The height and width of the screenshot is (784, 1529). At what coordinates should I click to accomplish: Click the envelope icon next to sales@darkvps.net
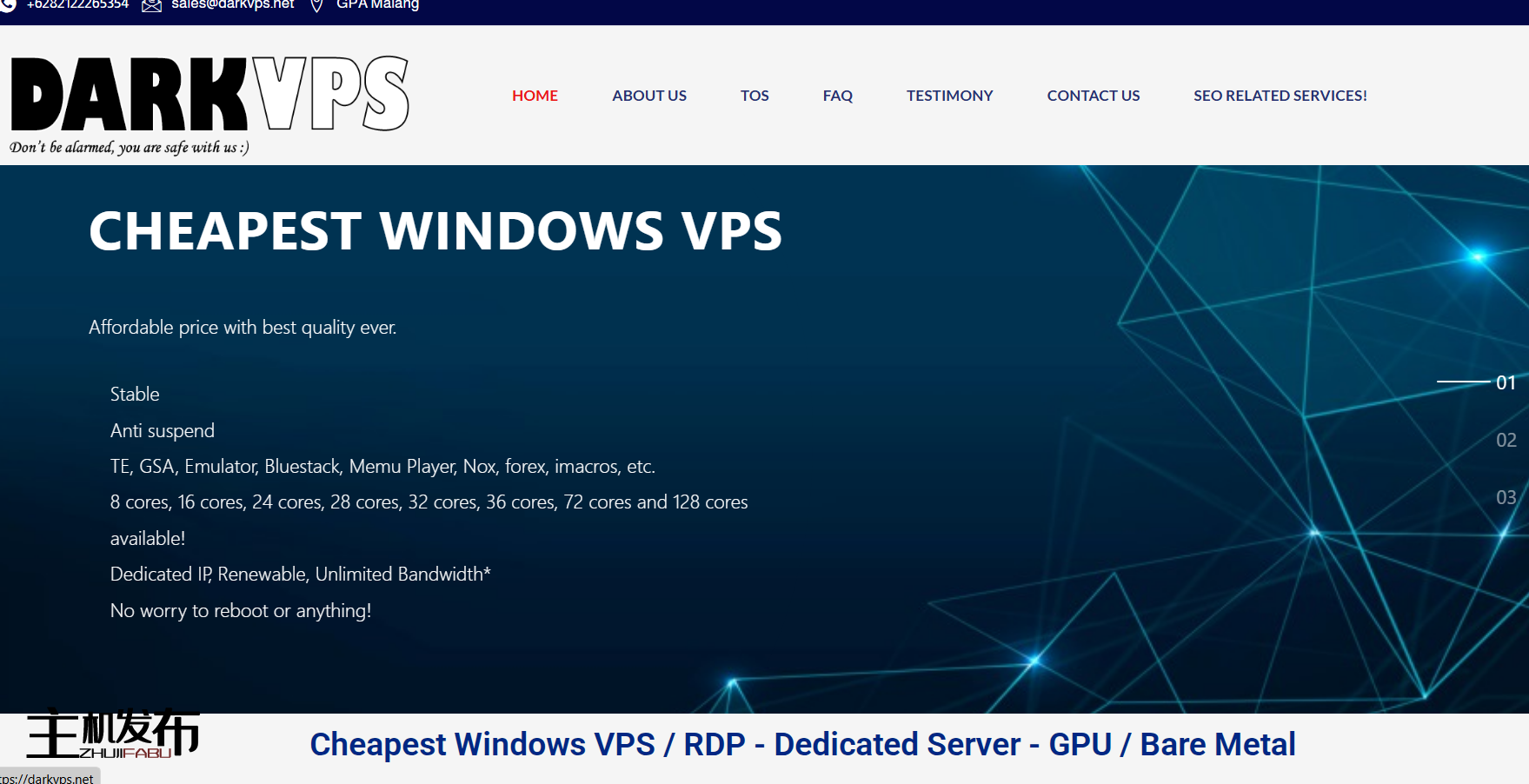click(x=151, y=5)
